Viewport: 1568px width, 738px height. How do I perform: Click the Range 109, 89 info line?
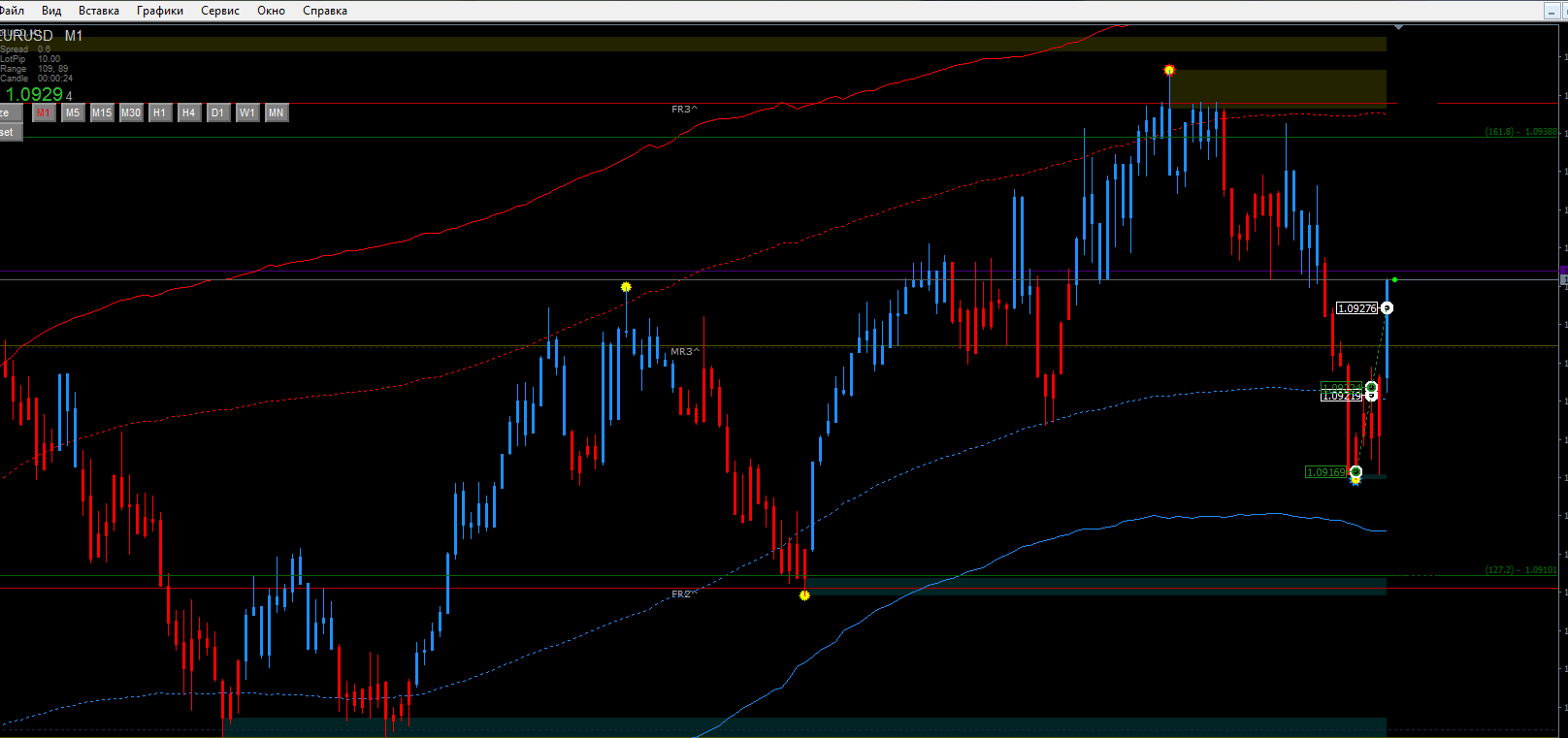click(34, 69)
